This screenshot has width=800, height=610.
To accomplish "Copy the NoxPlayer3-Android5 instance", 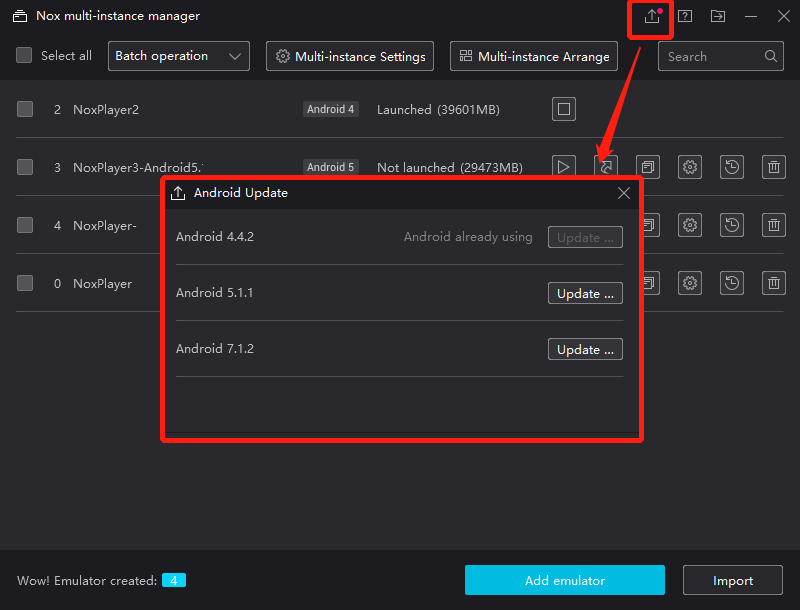I will pos(648,167).
